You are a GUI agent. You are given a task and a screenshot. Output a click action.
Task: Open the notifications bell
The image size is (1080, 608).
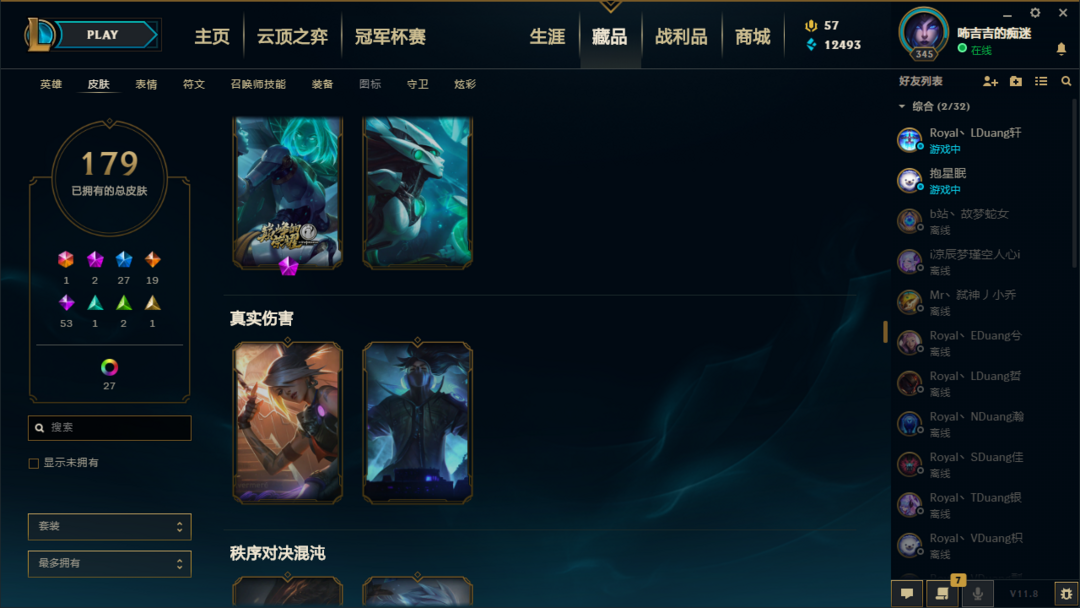coord(1061,49)
